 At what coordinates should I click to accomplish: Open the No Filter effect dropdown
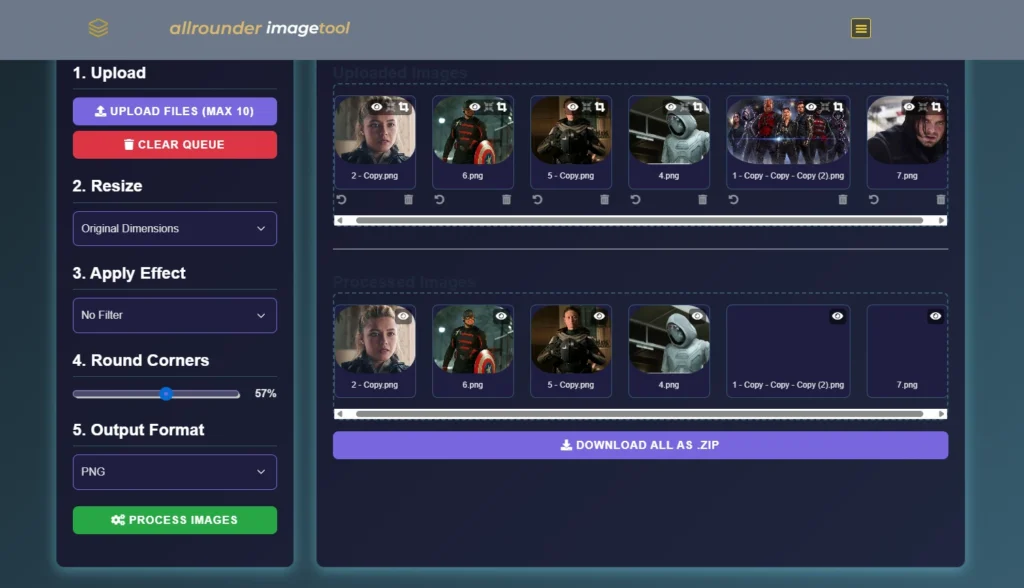click(174, 316)
